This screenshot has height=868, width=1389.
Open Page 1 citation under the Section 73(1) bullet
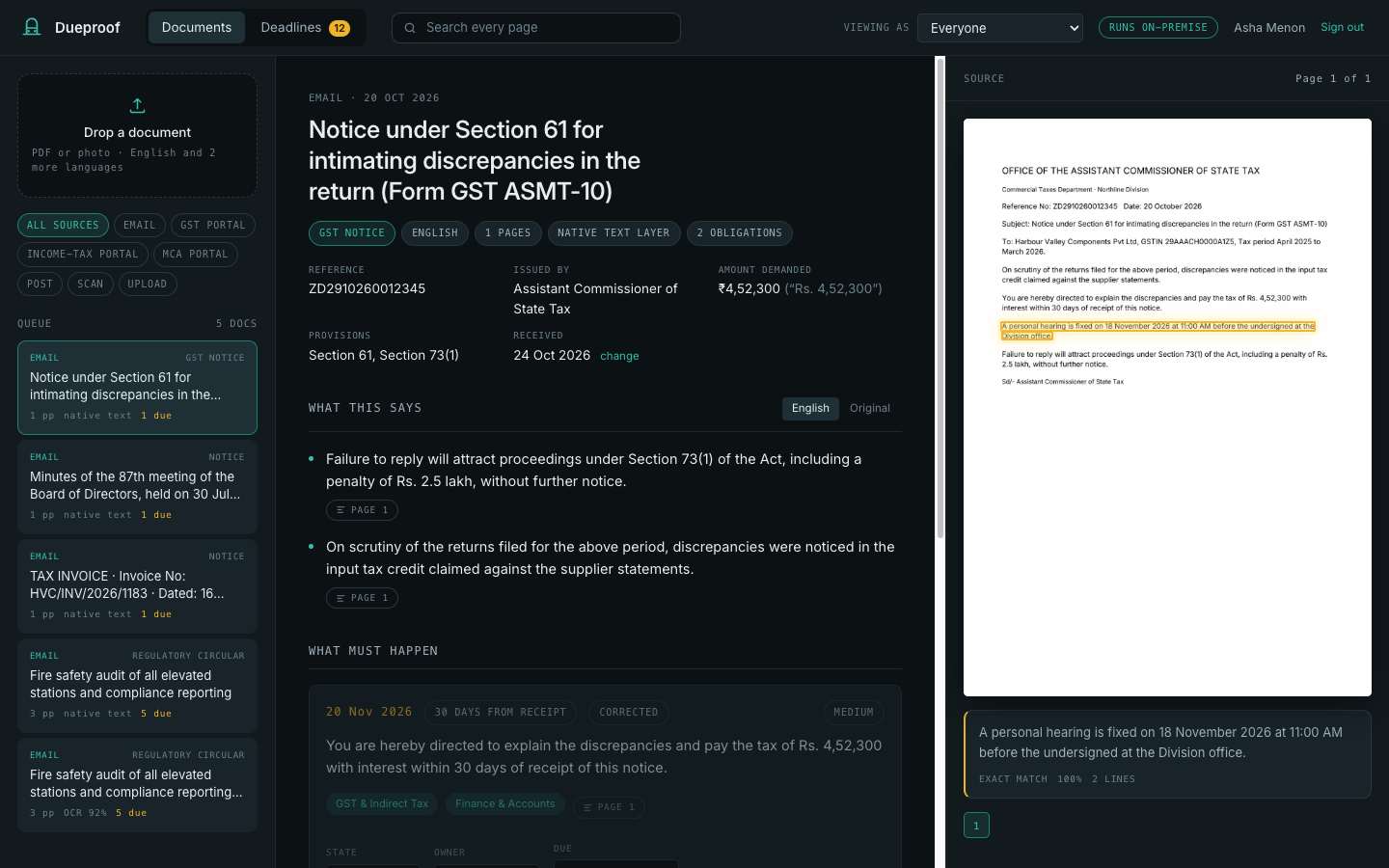(362, 510)
